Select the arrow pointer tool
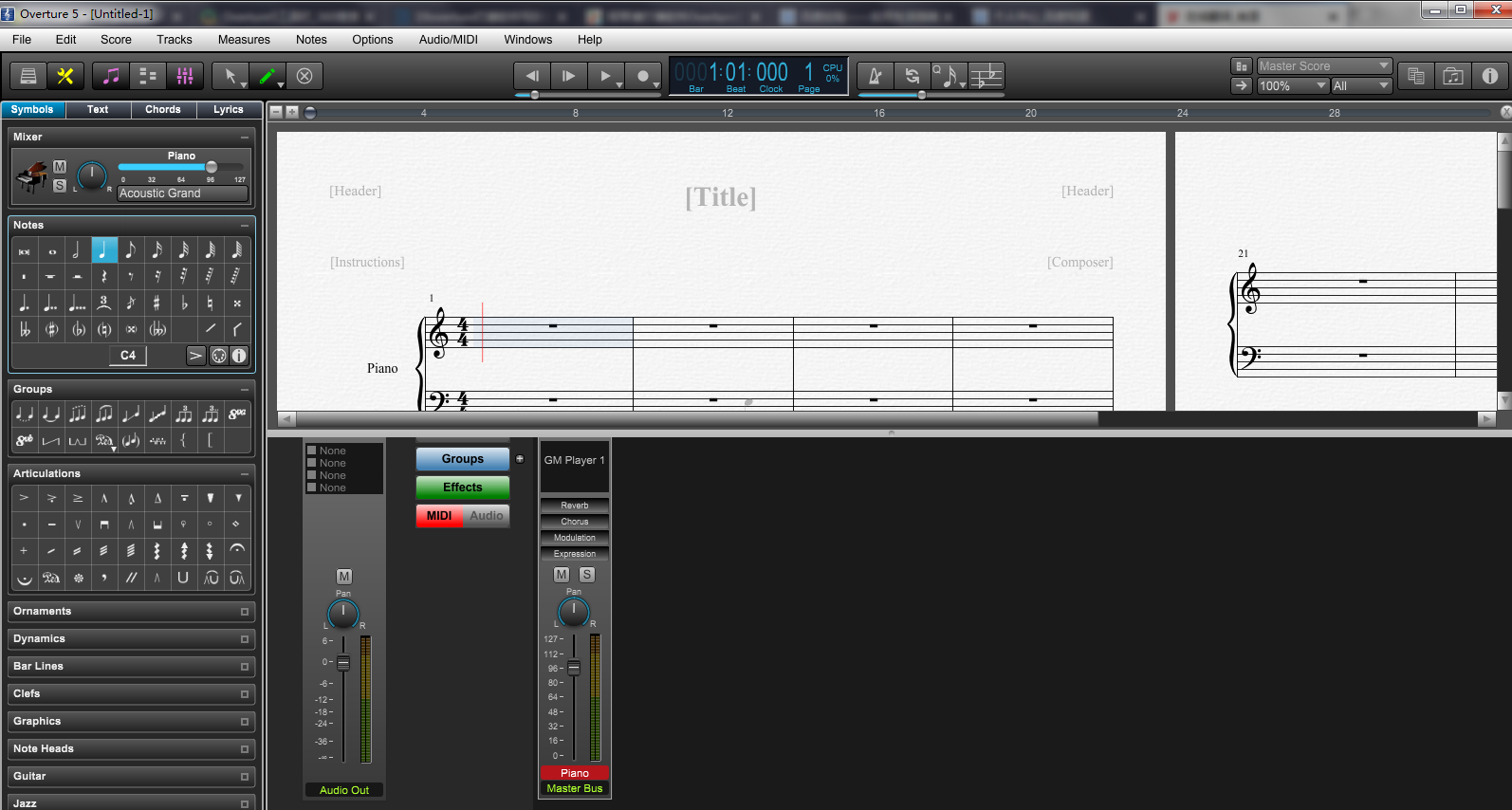The width and height of the screenshot is (1512, 810). coord(230,76)
